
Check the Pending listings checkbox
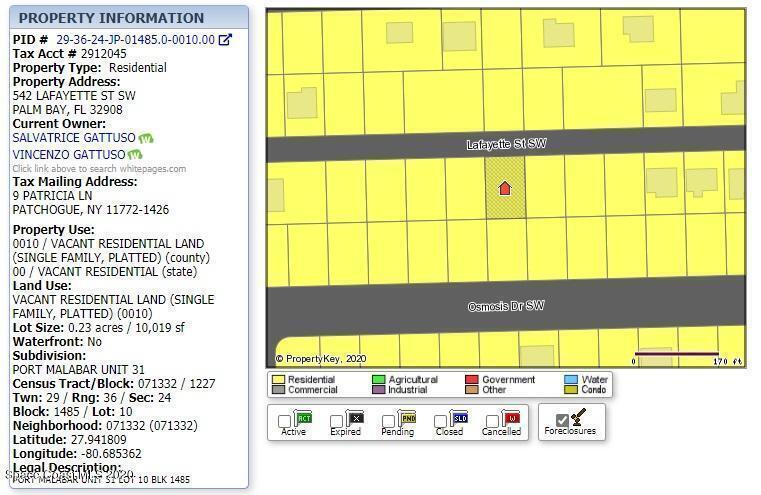[x=389, y=421]
